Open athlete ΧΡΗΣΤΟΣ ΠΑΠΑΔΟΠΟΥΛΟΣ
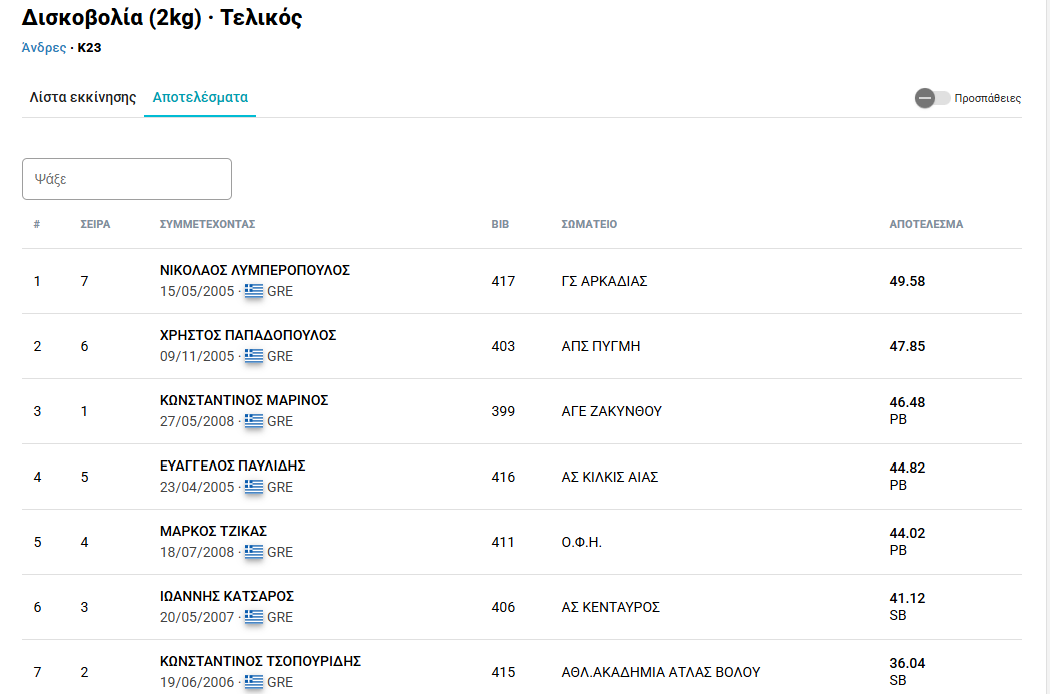Viewport: 1050px width, 694px height. [x=248, y=335]
